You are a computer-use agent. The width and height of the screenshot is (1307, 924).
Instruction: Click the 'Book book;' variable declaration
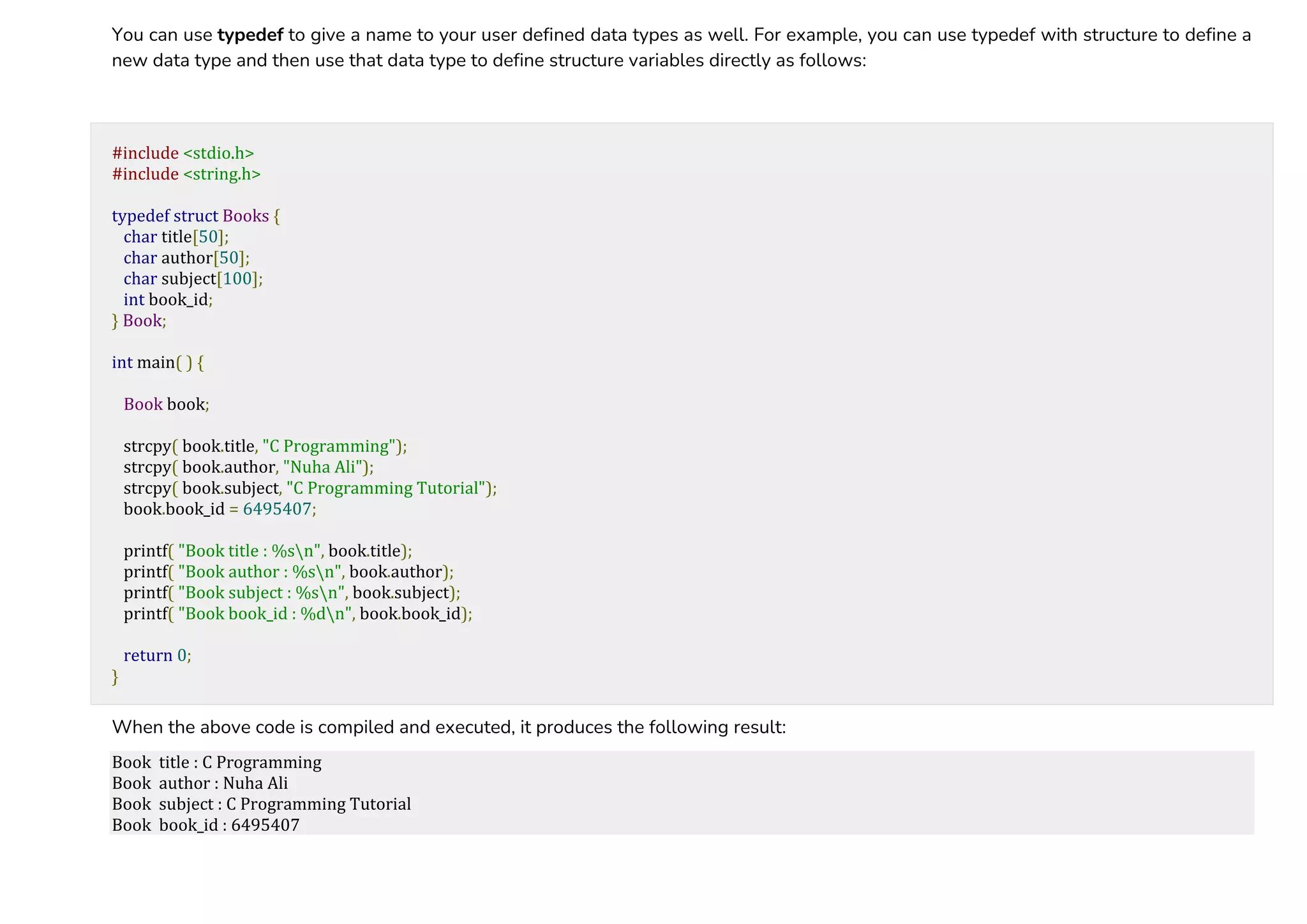click(x=167, y=405)
